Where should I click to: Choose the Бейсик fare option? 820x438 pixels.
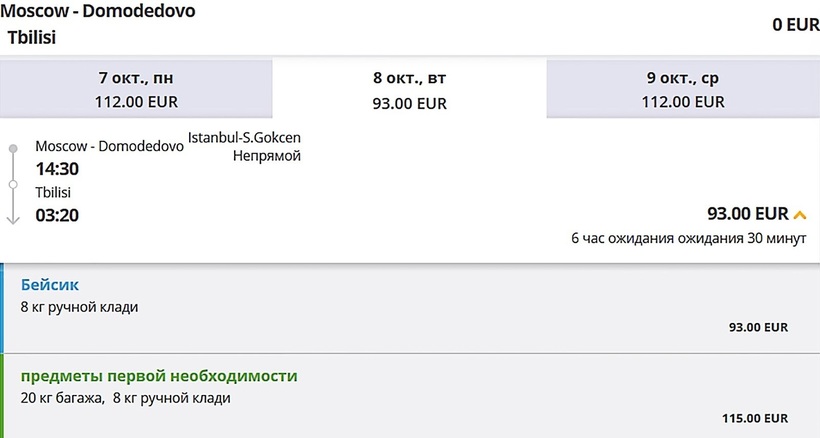pyautogui.click(x=50, y=285)
